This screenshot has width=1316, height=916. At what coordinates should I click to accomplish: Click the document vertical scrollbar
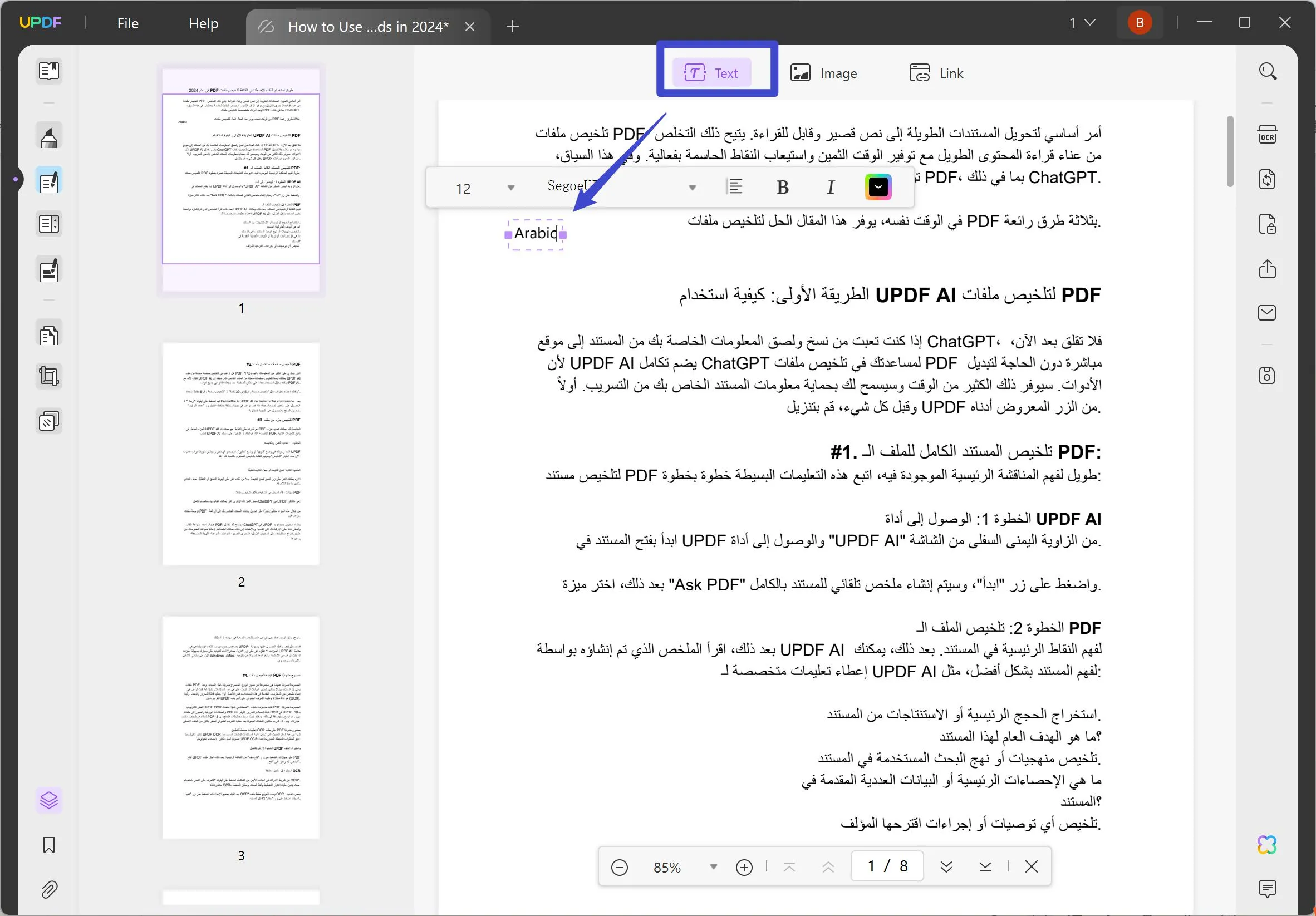click(x=1230, y=151)
